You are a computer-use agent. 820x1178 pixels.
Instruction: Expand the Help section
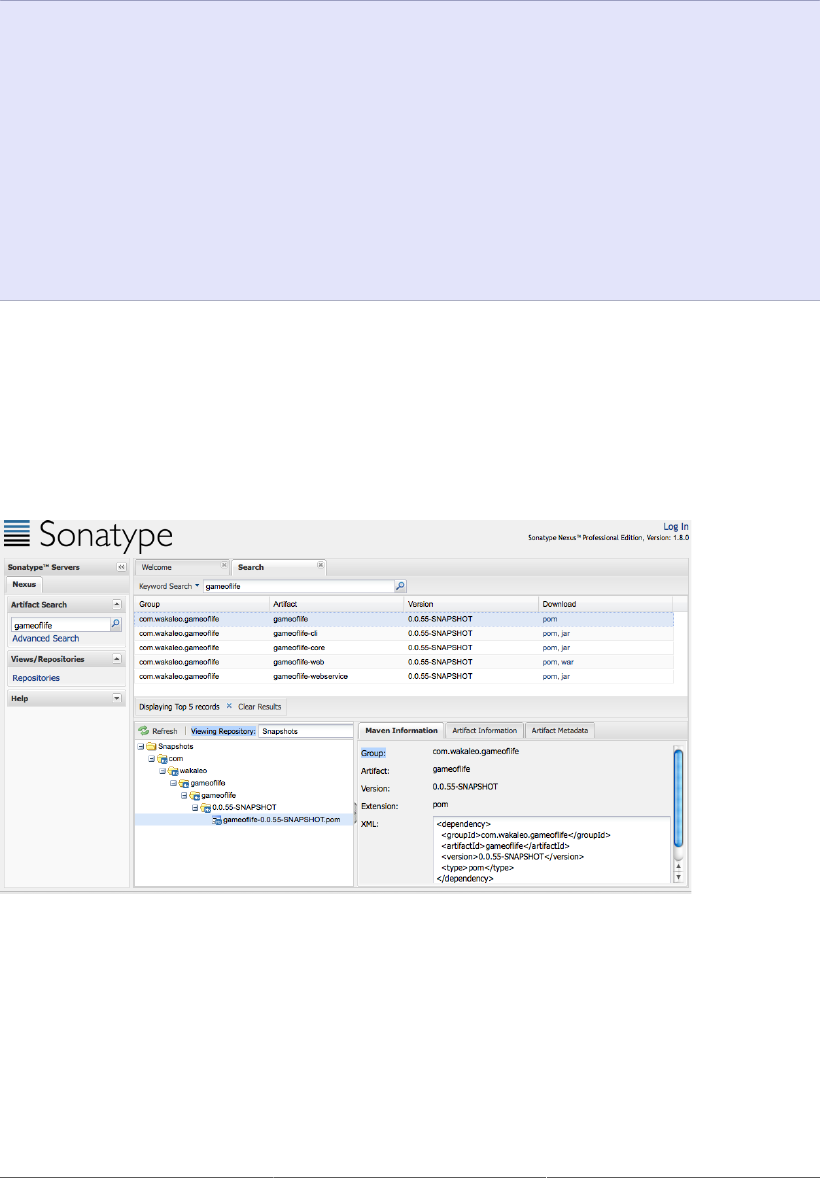(116, 698)
